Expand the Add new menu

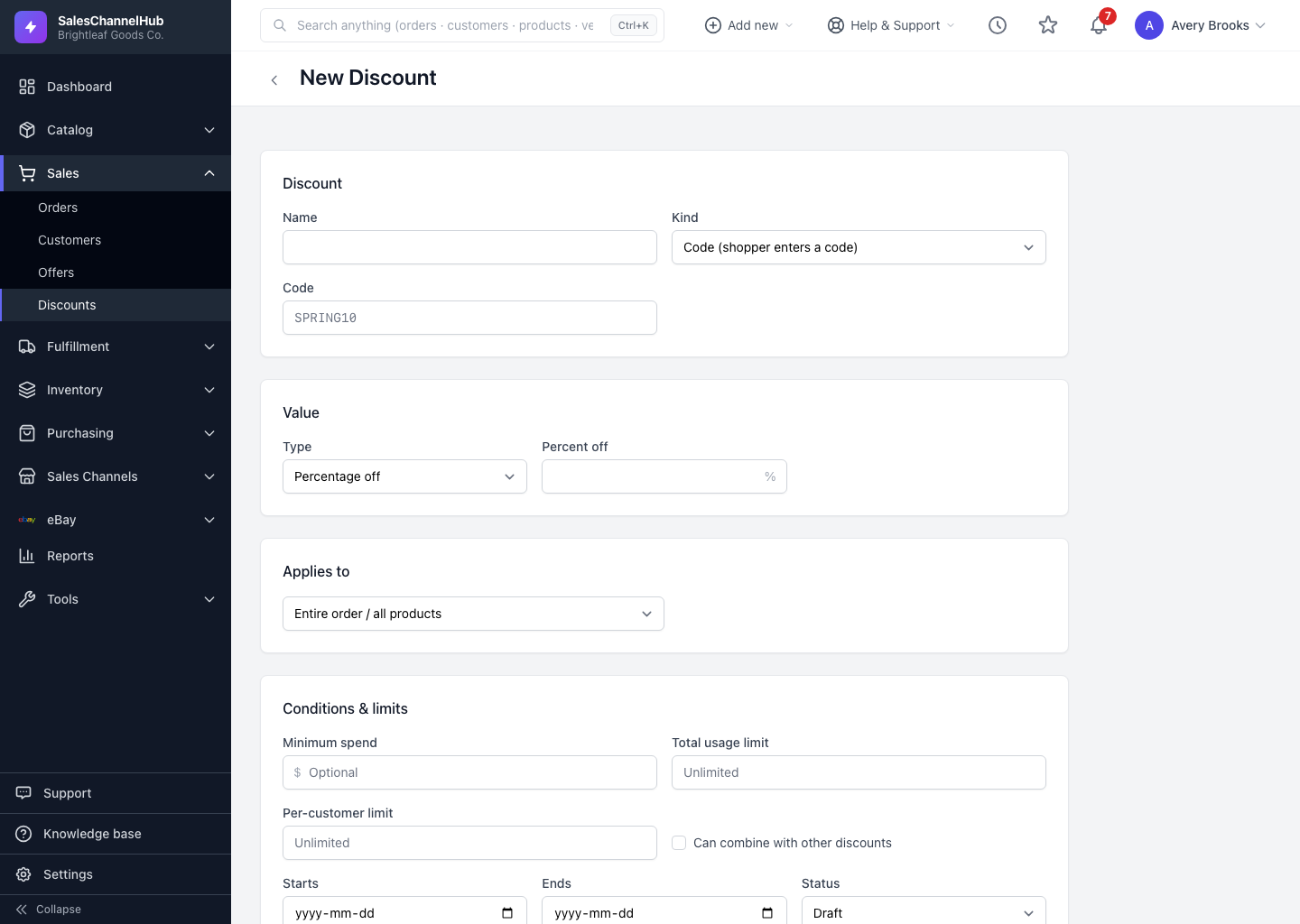(x=789, y=25)
